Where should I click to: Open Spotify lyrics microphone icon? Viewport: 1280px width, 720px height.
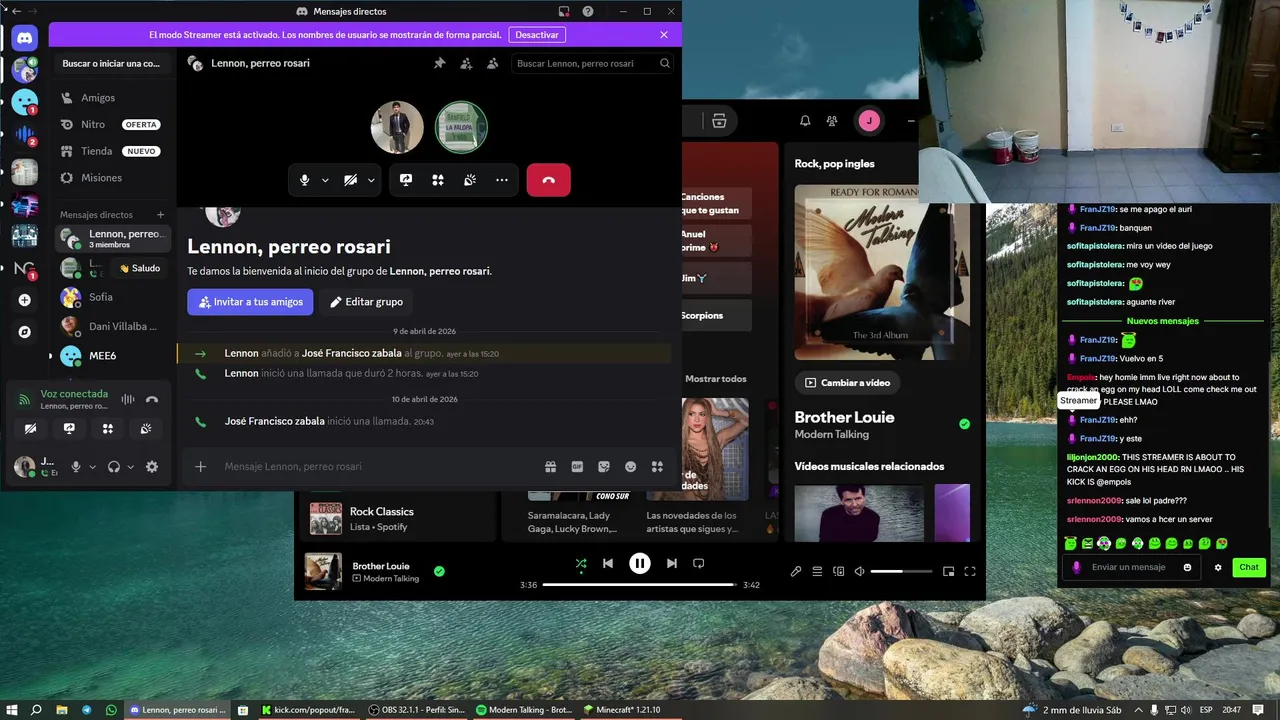pyautogui.click(x=796, y=571)
